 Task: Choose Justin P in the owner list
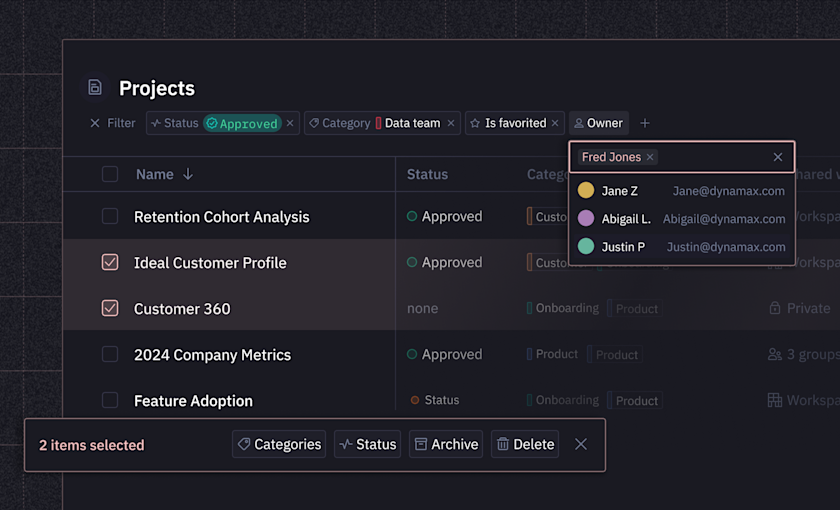(623, 247)
